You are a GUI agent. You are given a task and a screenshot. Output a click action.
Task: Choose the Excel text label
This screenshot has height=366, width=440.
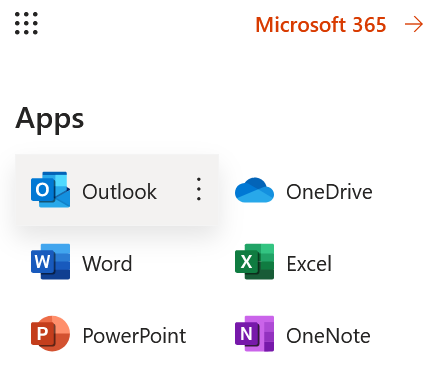309,264
